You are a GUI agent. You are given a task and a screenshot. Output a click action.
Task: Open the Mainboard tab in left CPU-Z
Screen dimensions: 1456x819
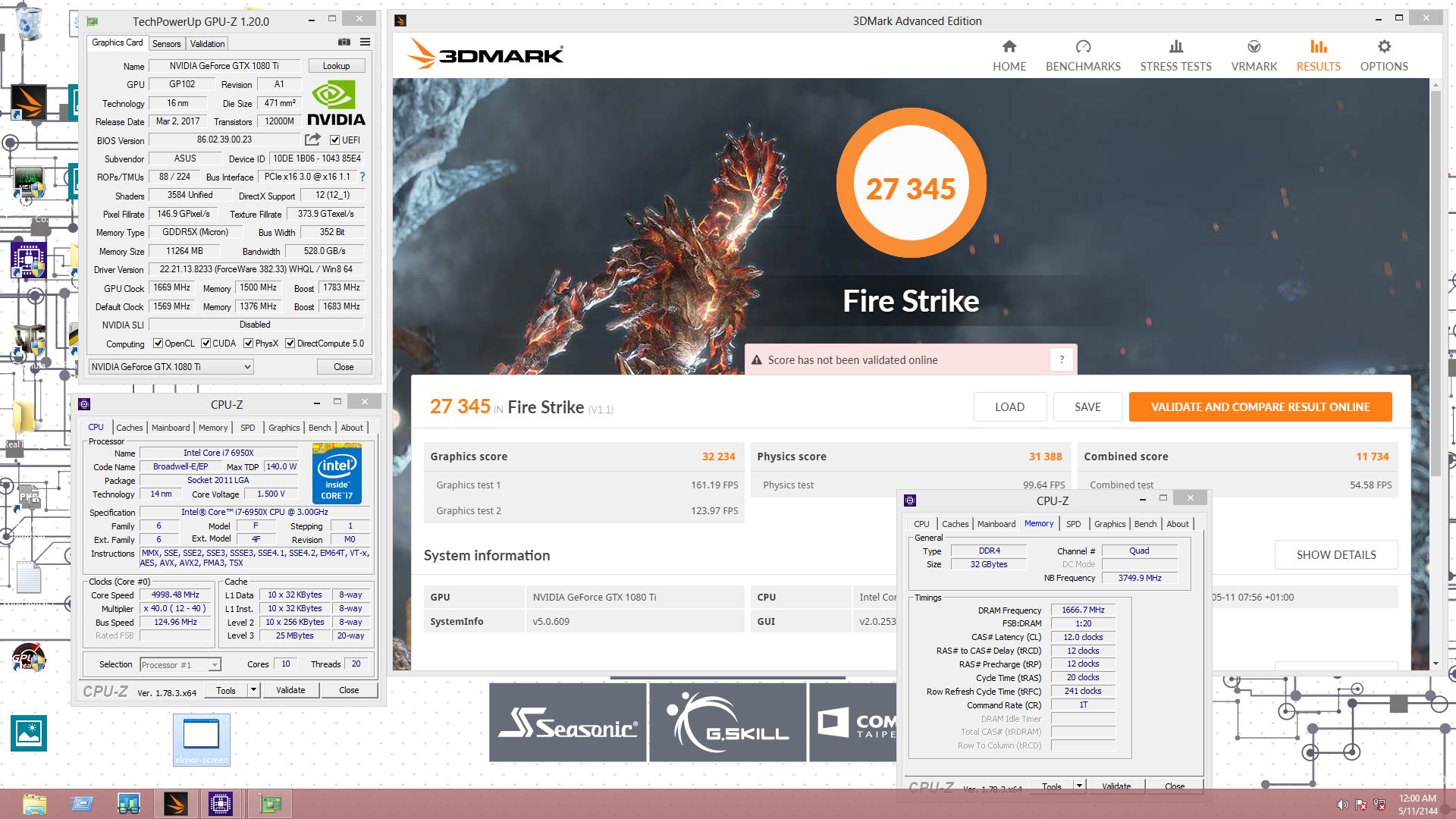tap(171, 428)
